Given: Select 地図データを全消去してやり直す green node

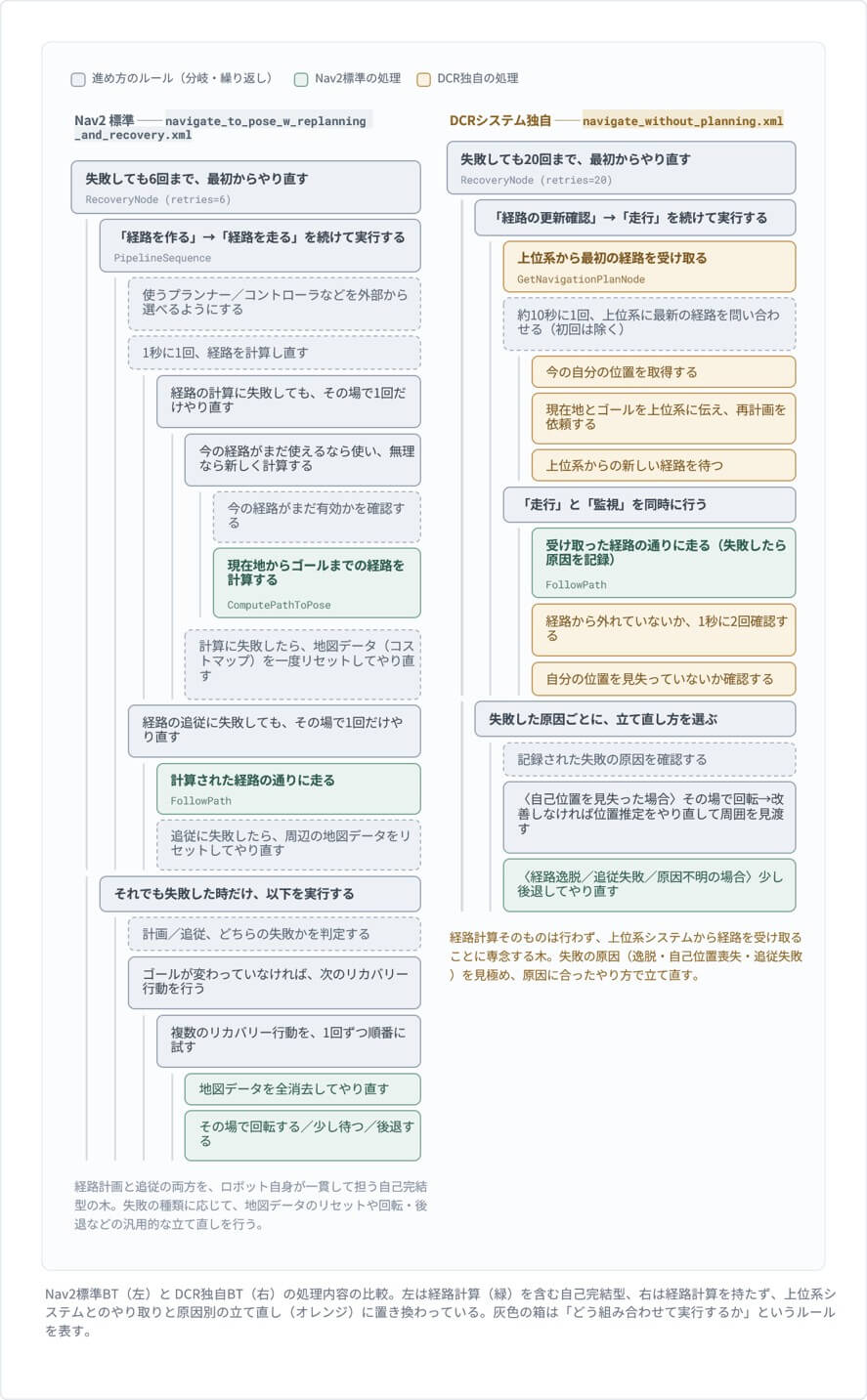Looking at the screenshot, I should tap(303, 1089).
